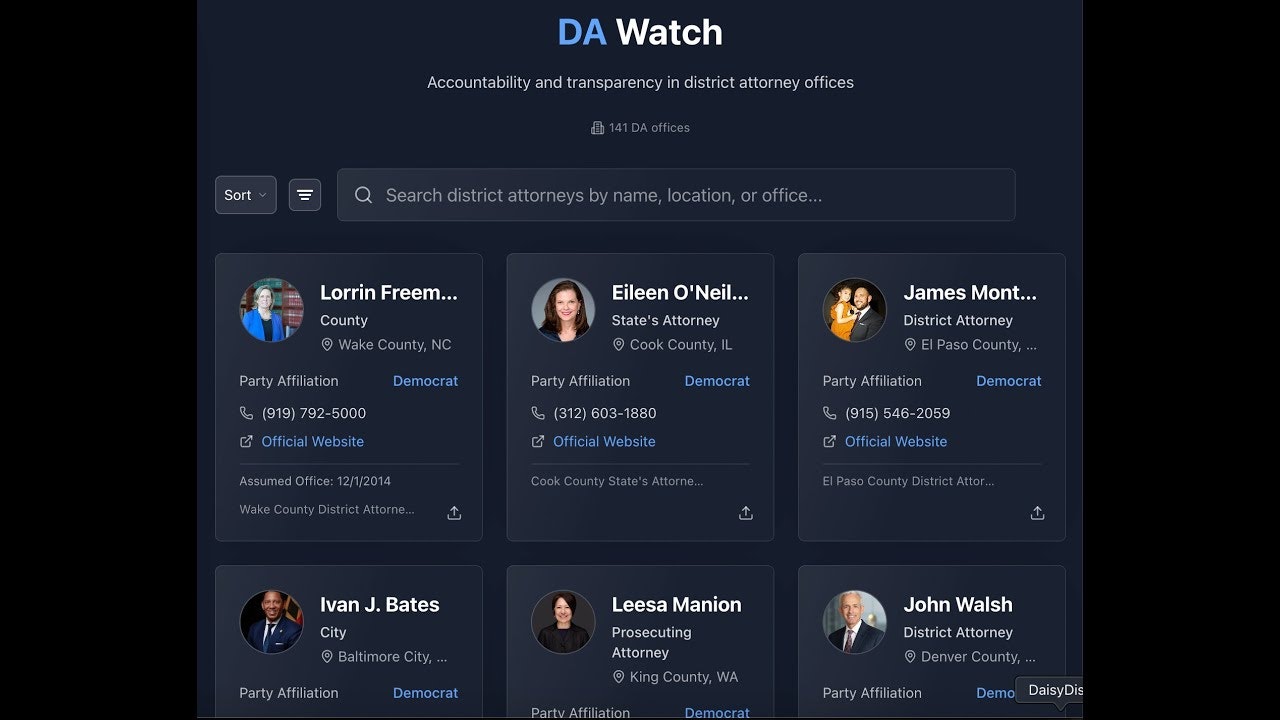Click the phone icon beside (312) 603-1880
The width and height of the screenshot is (1280, 720).
[537, 413]
